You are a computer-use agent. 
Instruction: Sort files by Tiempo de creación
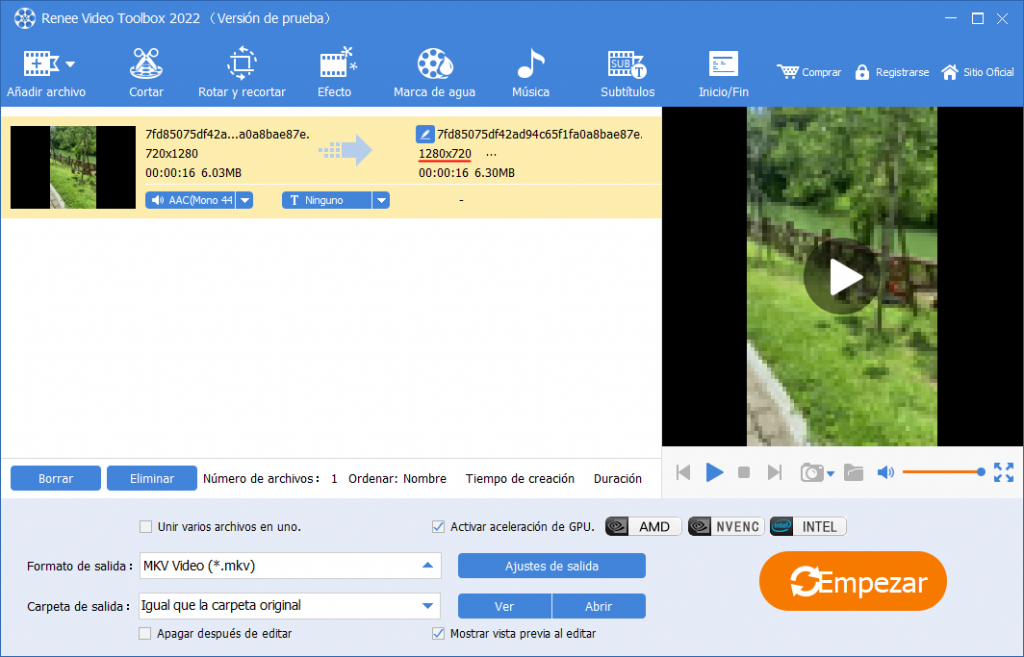(520, 479)
